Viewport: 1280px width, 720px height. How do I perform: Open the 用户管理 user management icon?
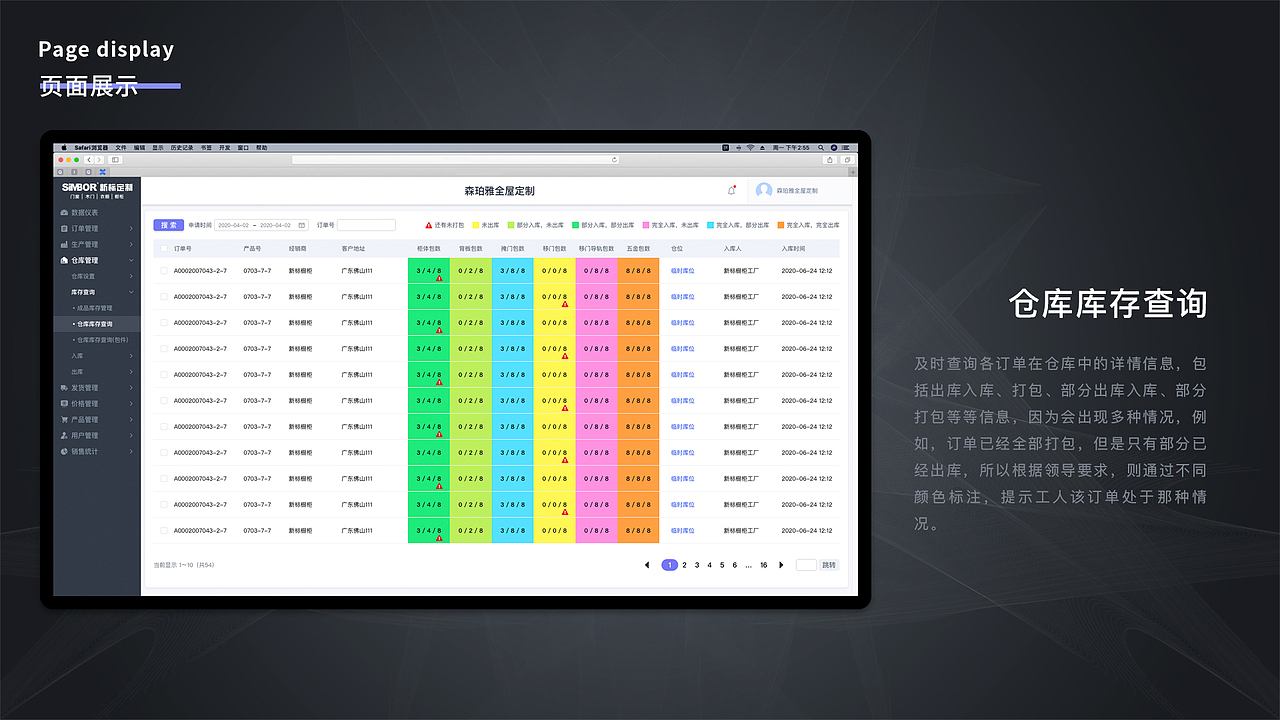[65, 434]
